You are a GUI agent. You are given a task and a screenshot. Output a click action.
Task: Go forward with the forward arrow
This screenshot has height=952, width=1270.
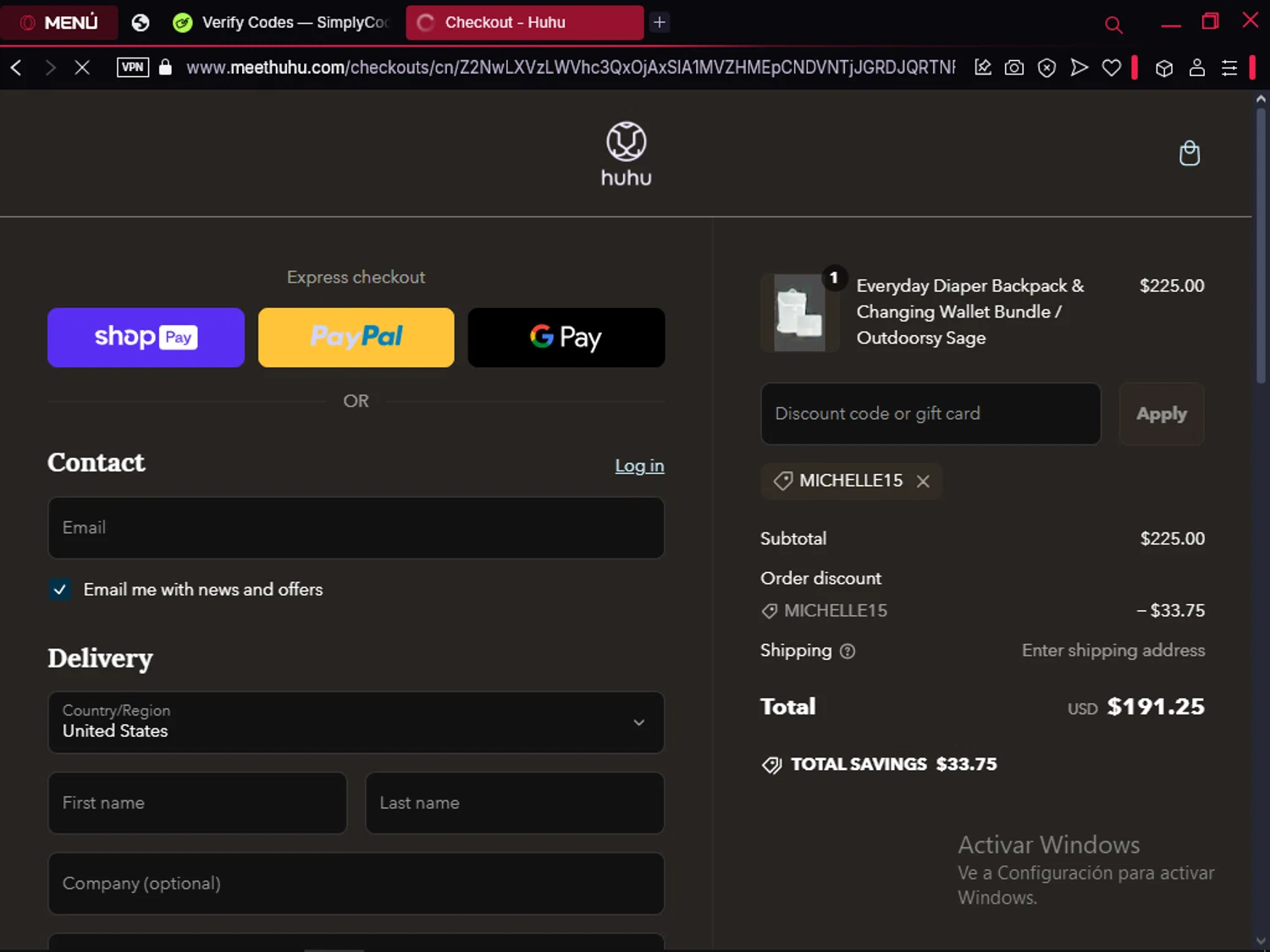50,68
